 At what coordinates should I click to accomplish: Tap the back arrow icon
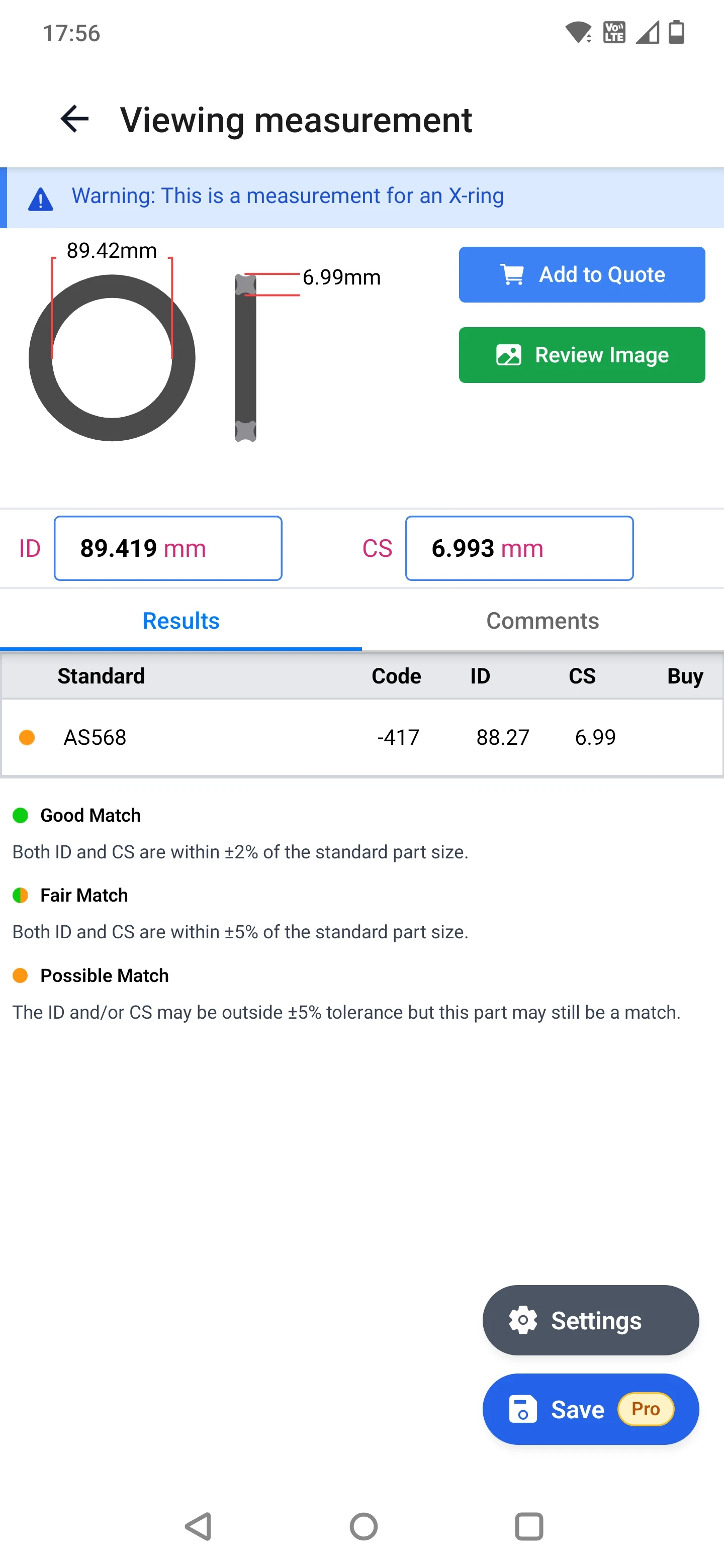[x=74, y=119]
